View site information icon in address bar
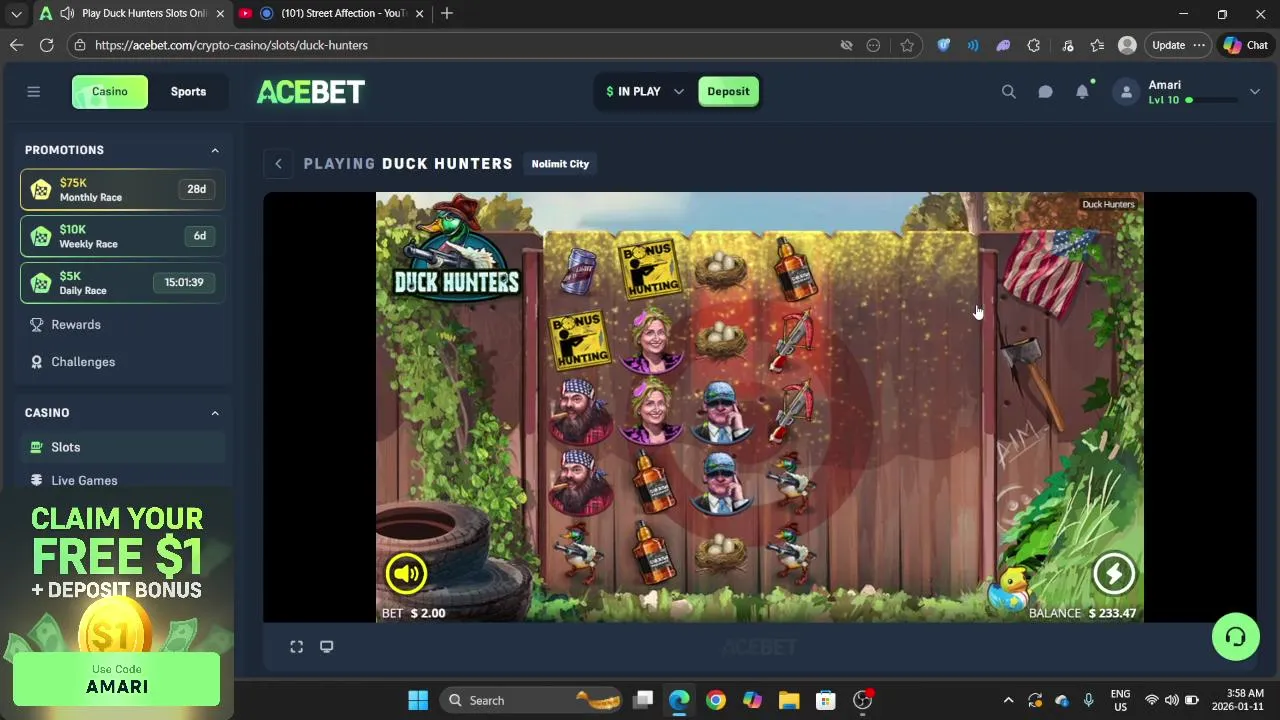This screenshot has width=1280, height=720. coord(80,45)
